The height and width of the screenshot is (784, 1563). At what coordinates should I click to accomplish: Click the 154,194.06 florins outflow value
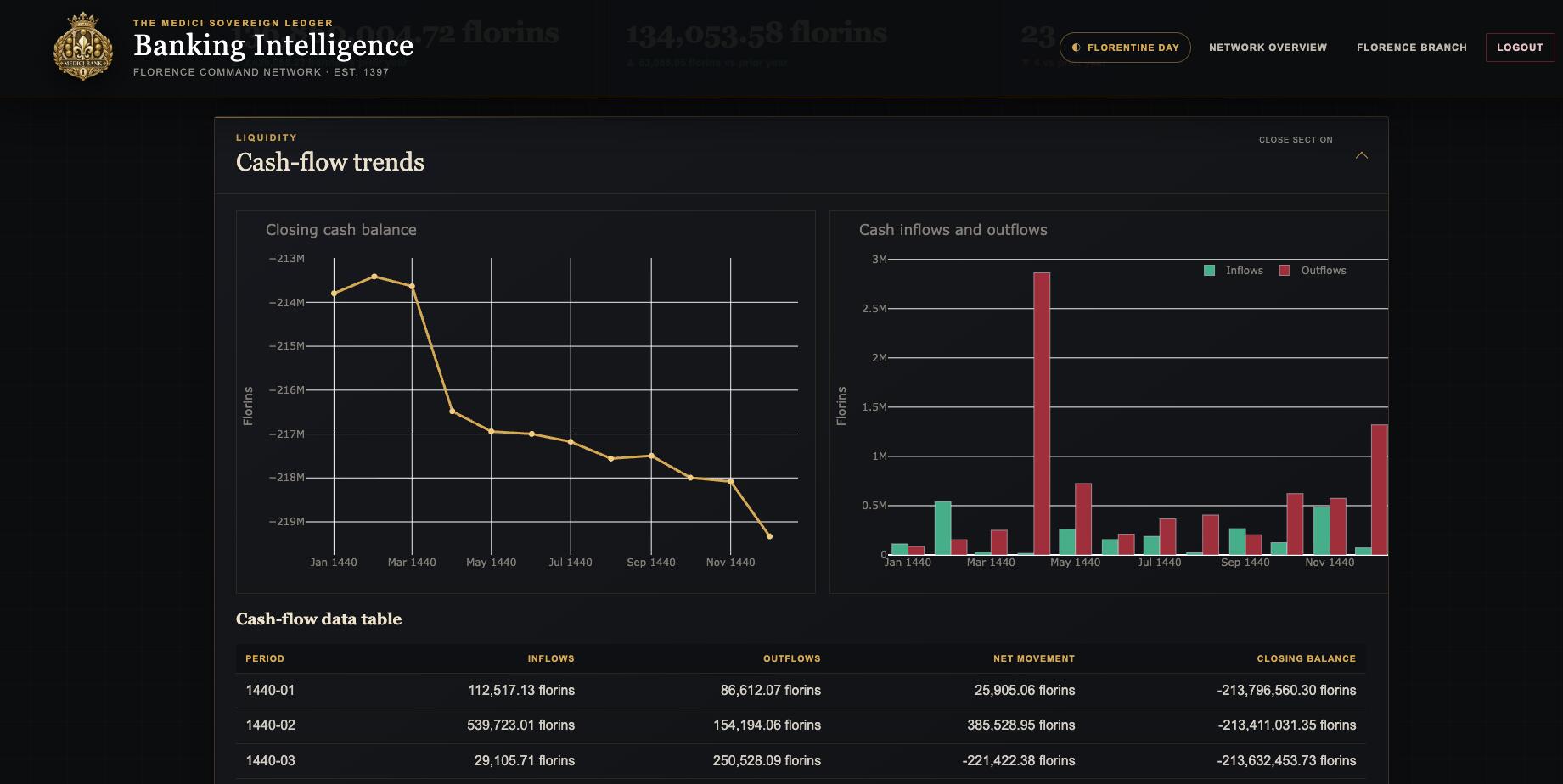(x=767, y=725)
